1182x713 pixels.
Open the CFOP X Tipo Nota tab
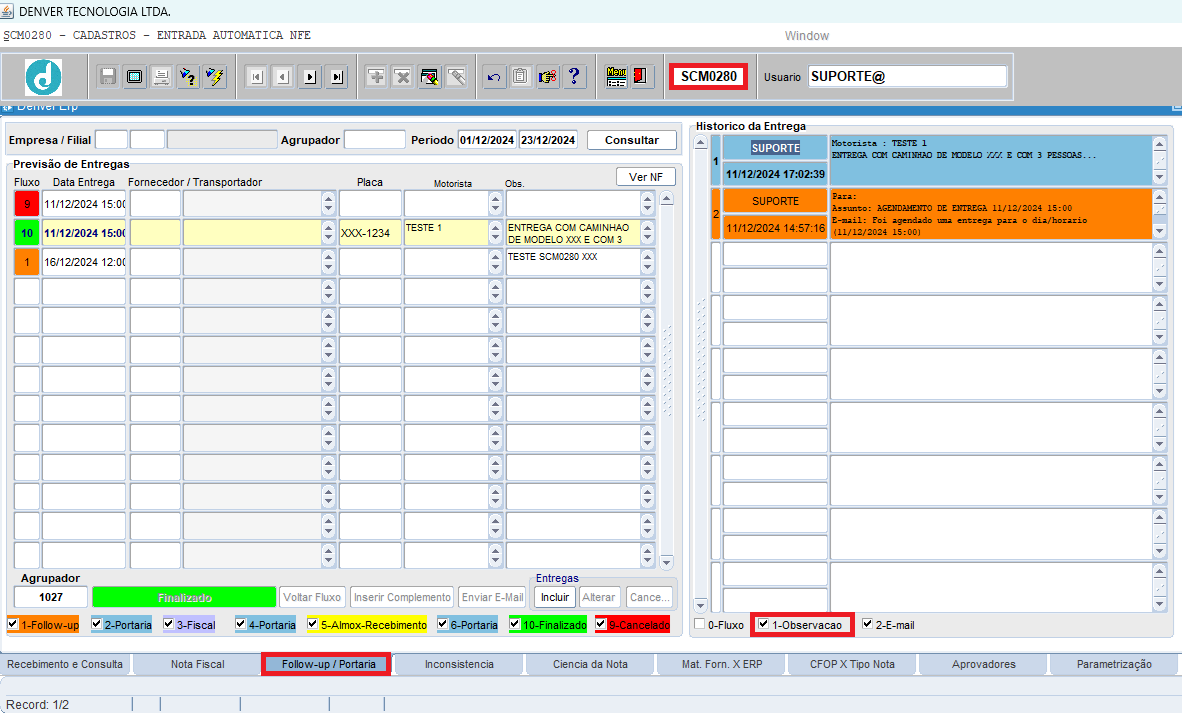pos(853,664)
